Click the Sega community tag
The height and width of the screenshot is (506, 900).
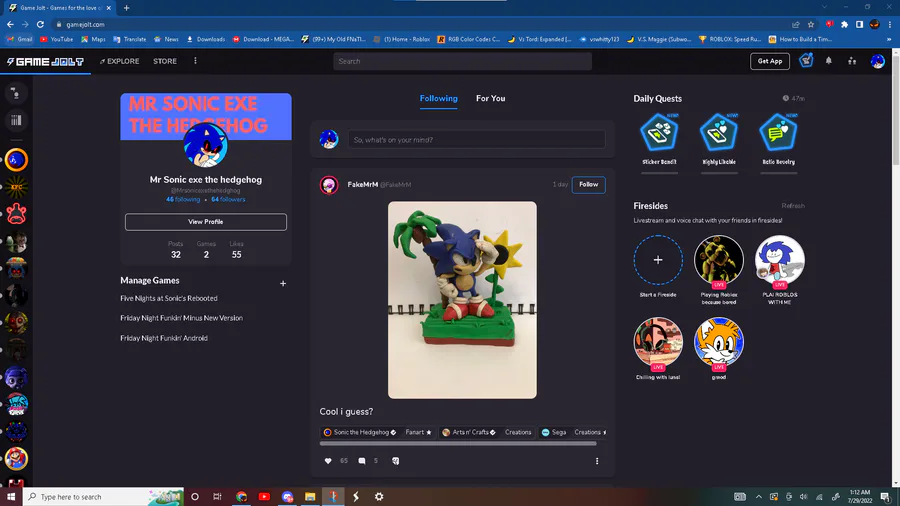(554, 433)
